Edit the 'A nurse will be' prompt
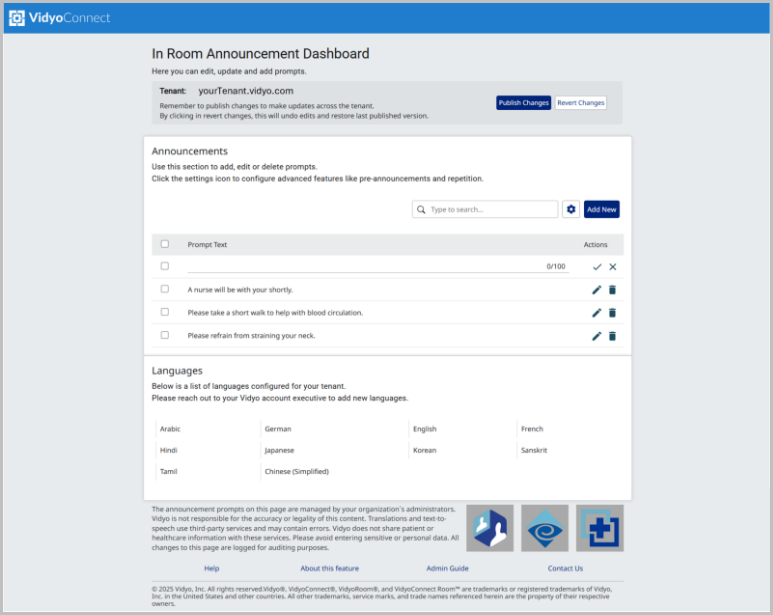 tap(597, 290)
